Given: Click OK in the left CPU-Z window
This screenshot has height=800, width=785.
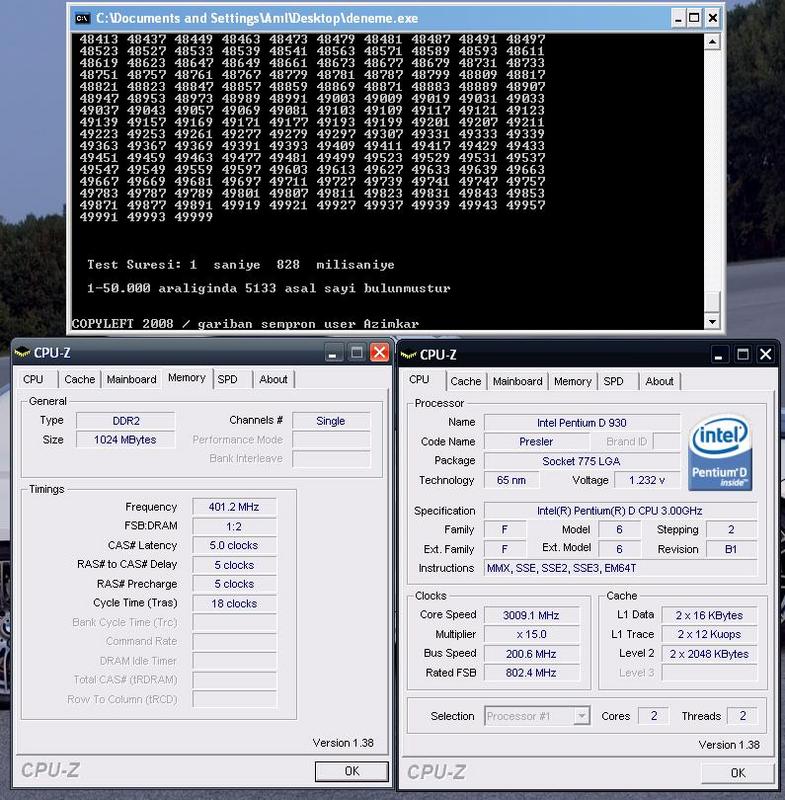Looking at the screenshot, I should tap(351, 771).
